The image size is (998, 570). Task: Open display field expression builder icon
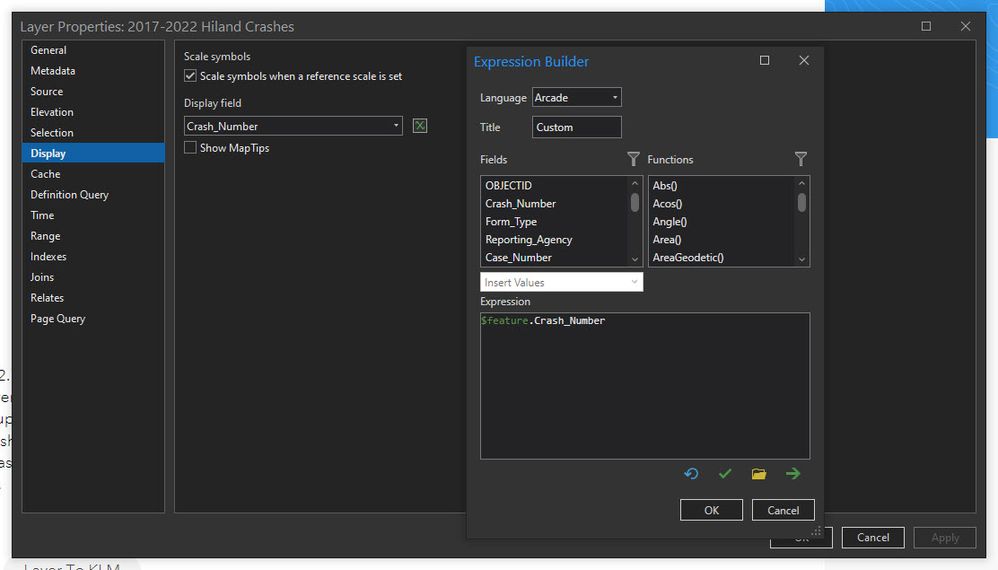[x=419, y=126]
